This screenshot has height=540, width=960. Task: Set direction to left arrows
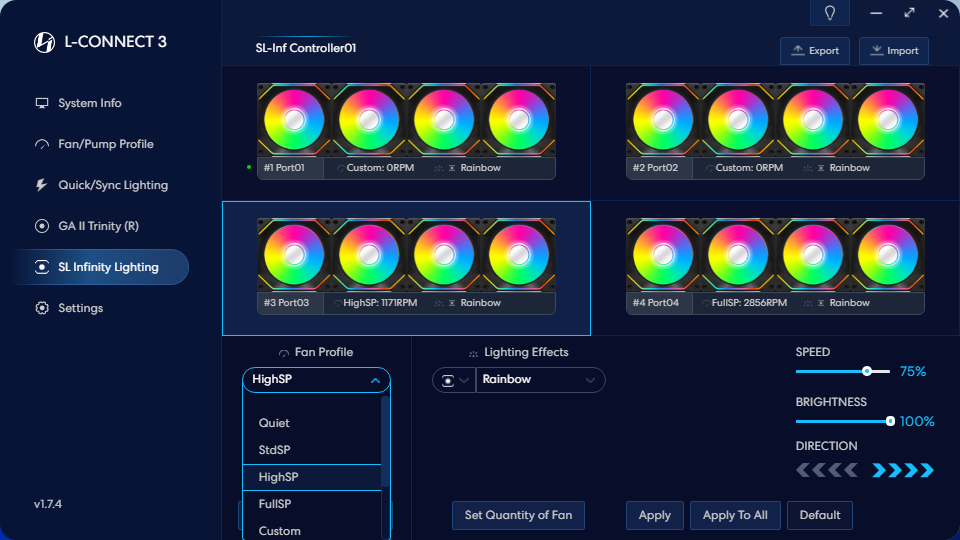tap(827, 470)
